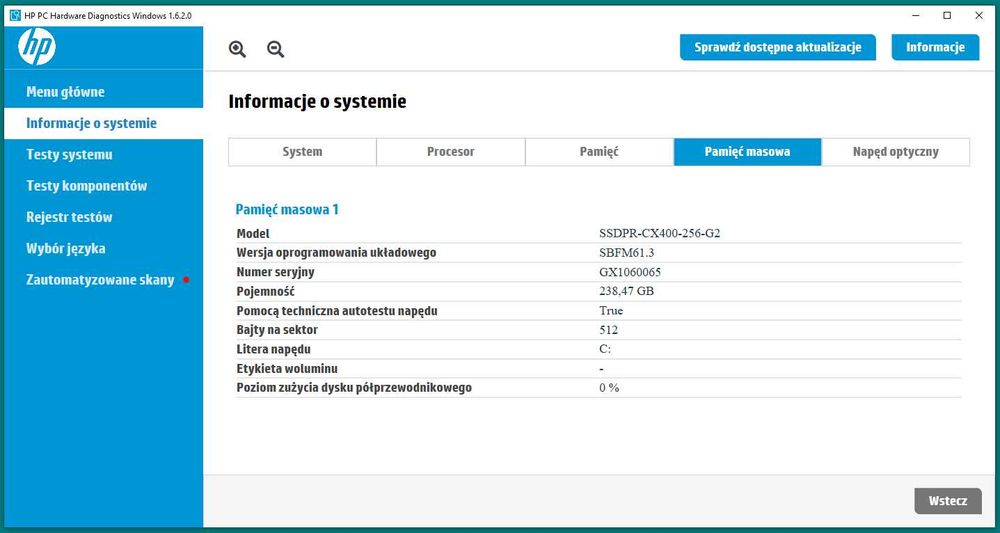Click the Pojemność label

click(266, 291)
